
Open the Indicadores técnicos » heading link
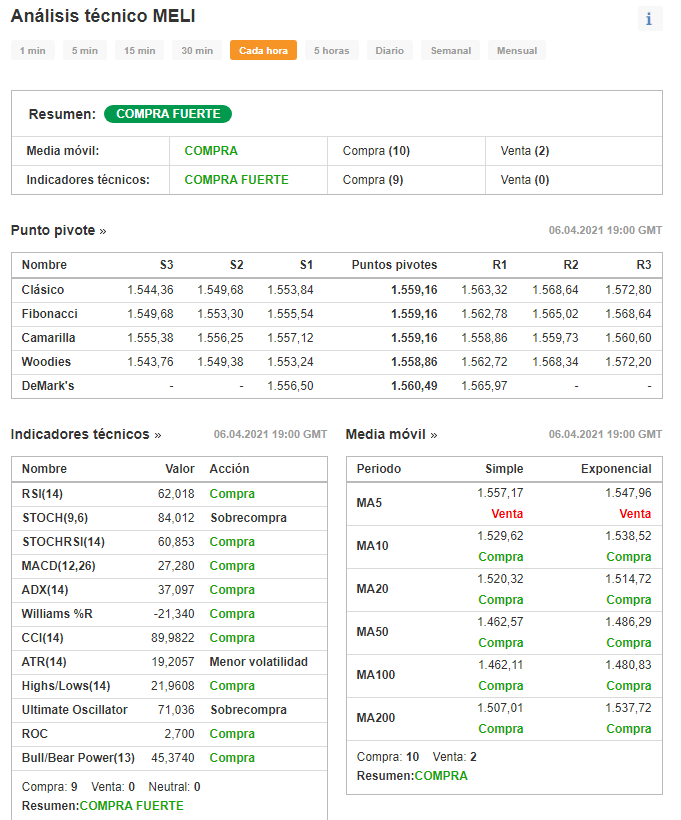tap(86, 435)
